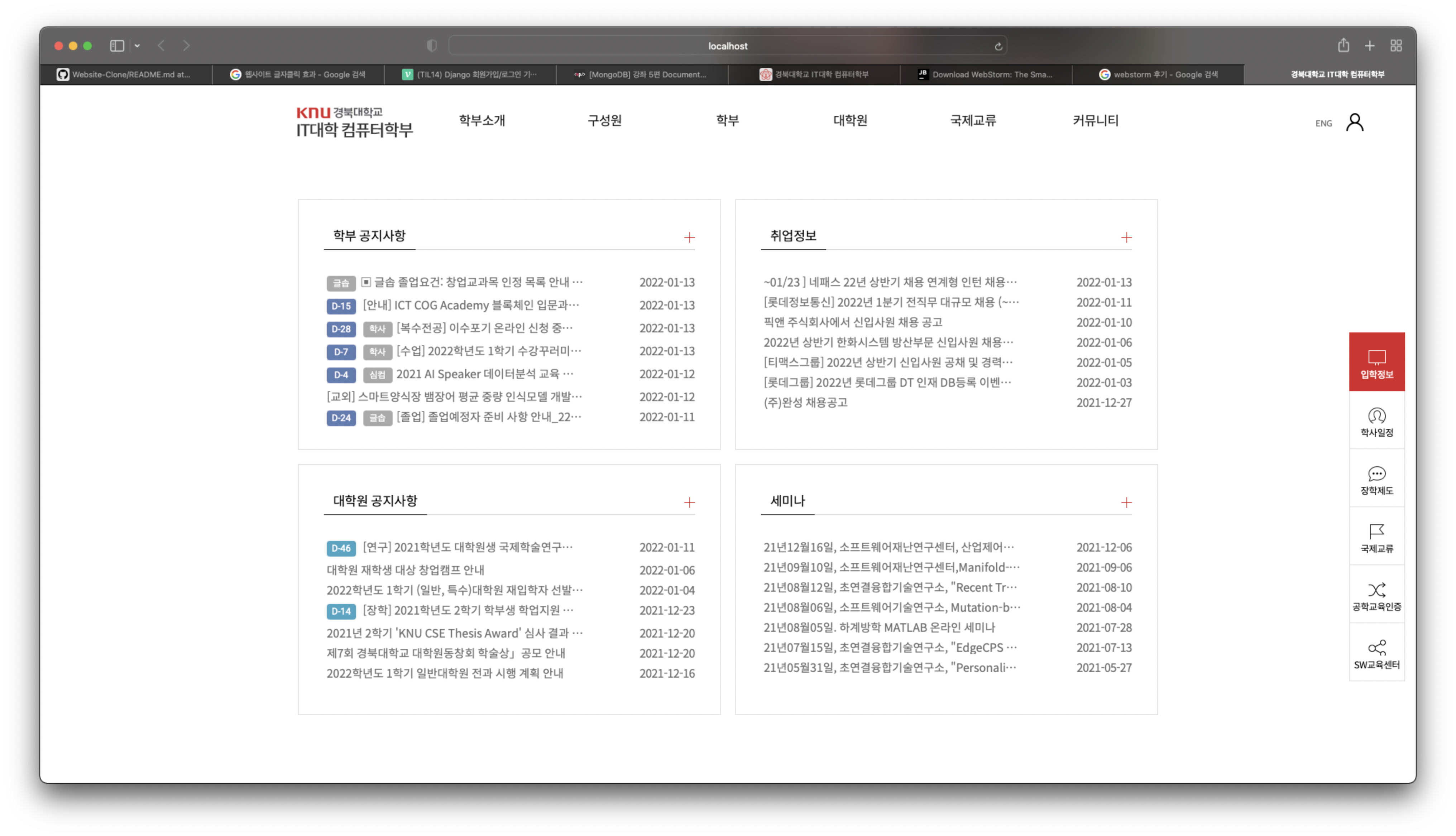Open the 대학원 재학생 대상 창업캠프 안내

click(x=405, y=570)
